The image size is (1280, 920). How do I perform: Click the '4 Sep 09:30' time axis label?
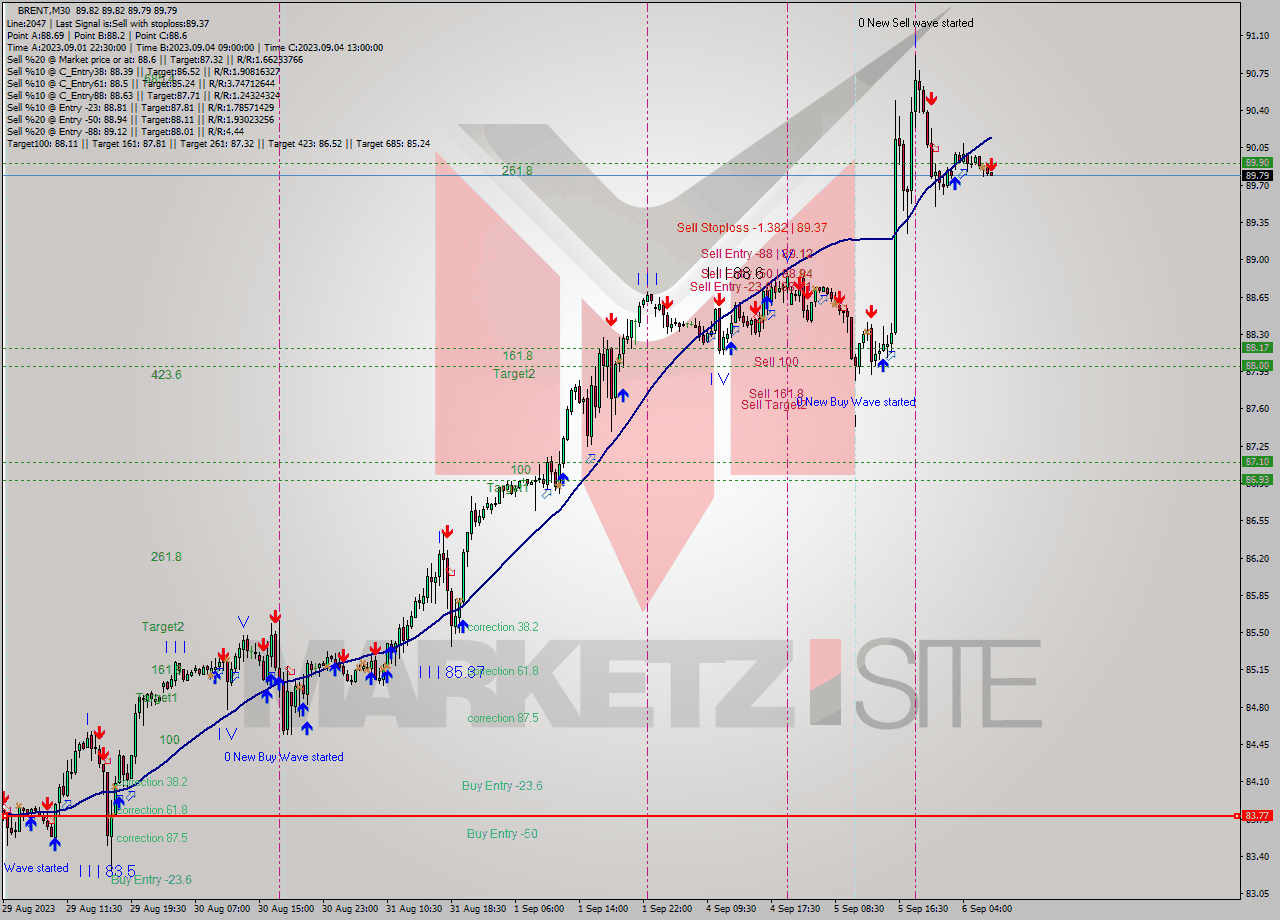point(731,909)
